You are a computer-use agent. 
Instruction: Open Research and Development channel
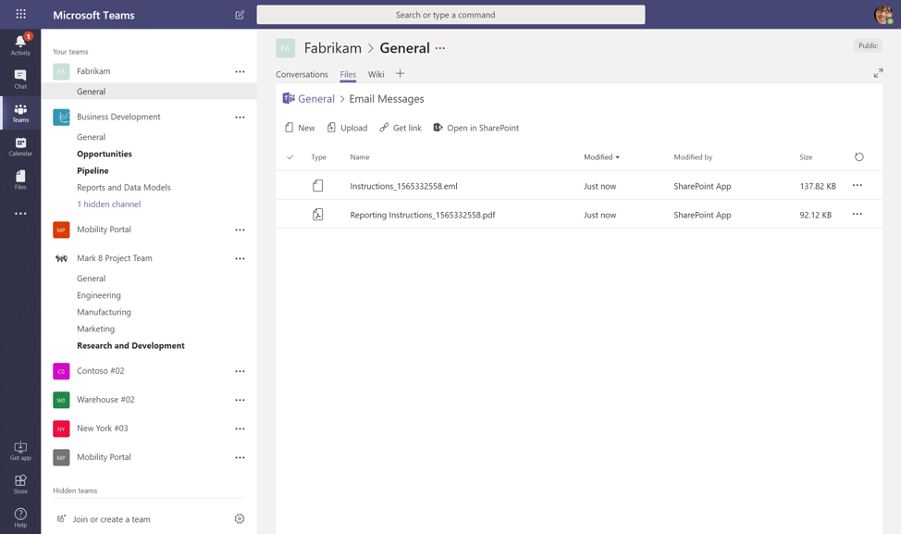tap(131, 345)
